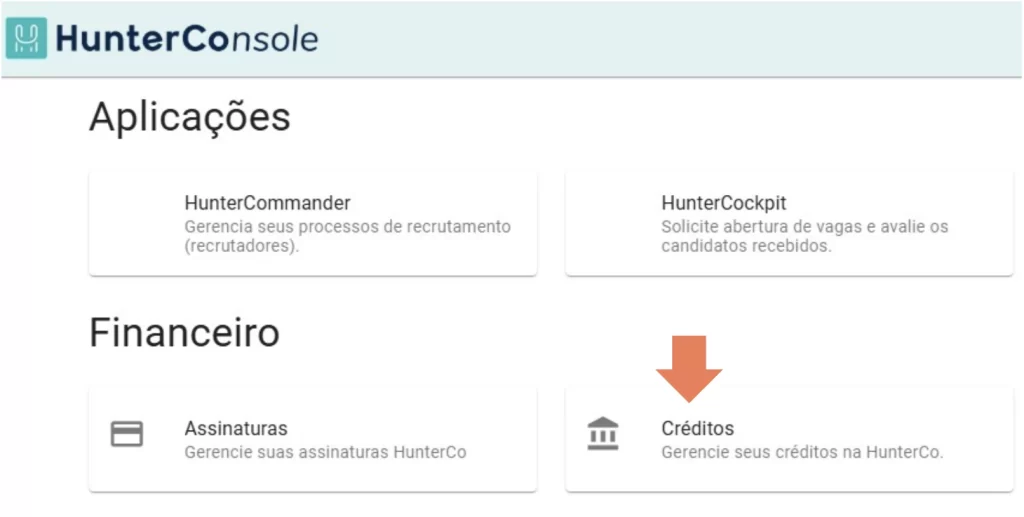Click blank icon area left of HunterCockpit

pyautogui.click(x=603, y=224)
